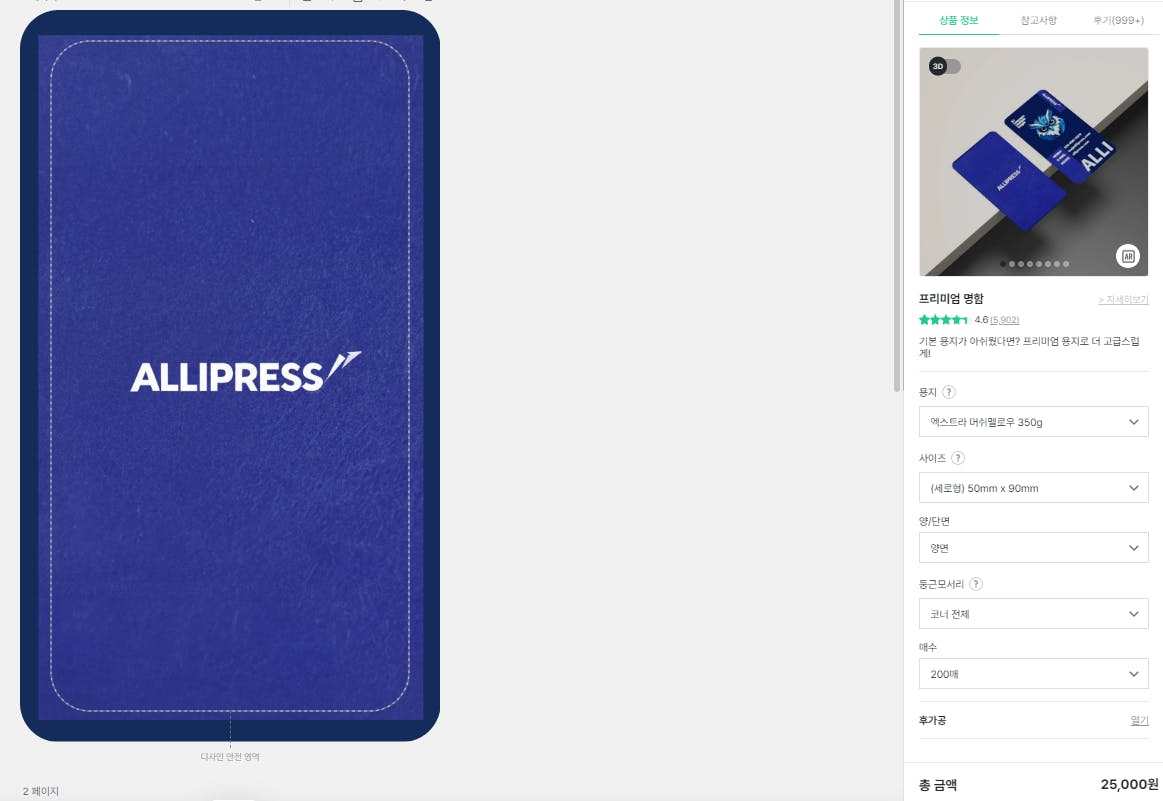Click the green star rating icons
Viewport: 1163px width, 801px height.
click(x=943, y=320)
